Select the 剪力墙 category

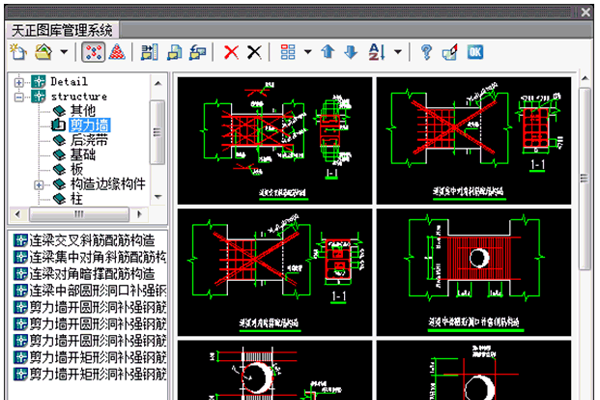click(x=90, y=125)
